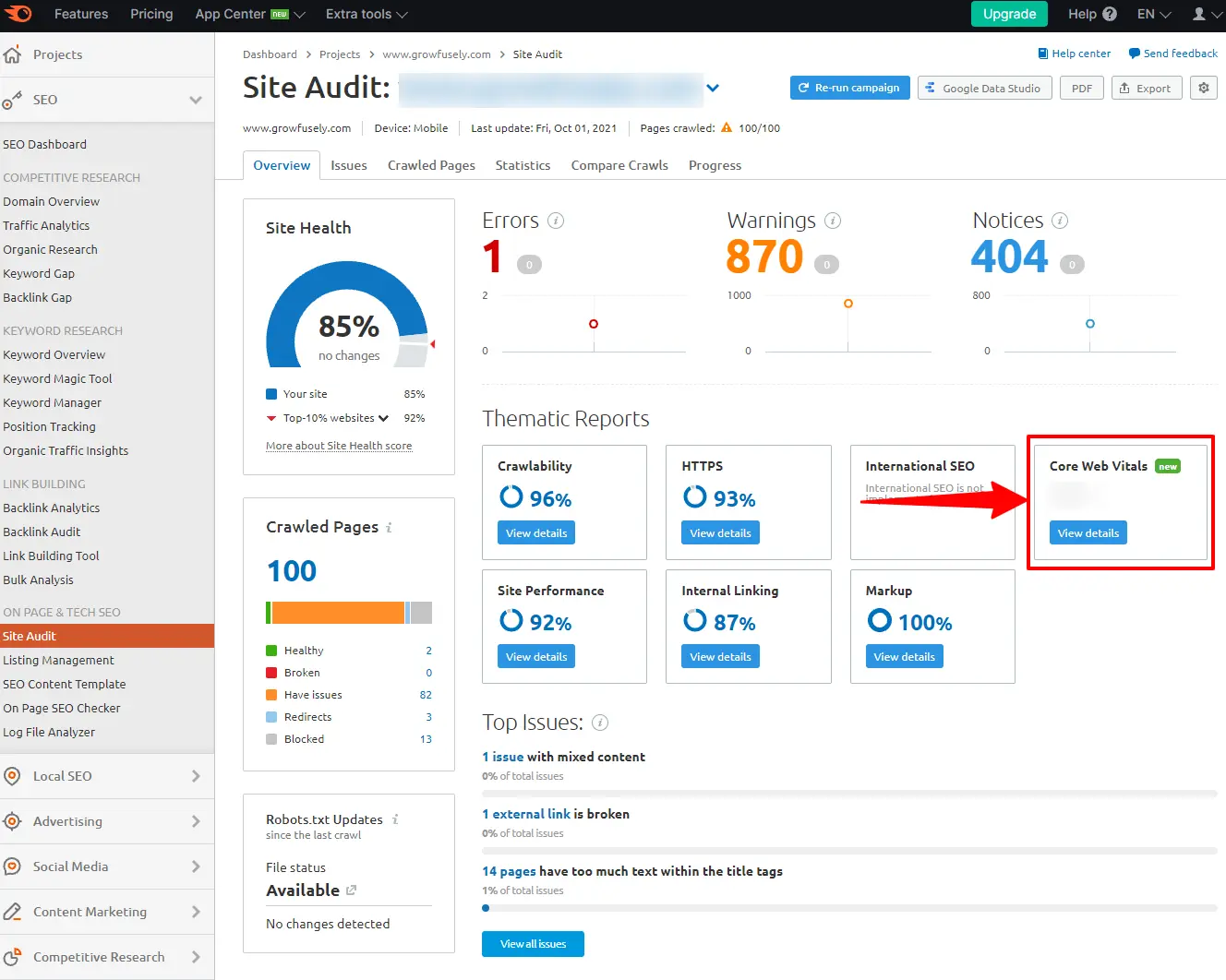Screen dimensions: 1226x980
Task: Expand Top-10% websites dropdown
Action: (383, 418)
